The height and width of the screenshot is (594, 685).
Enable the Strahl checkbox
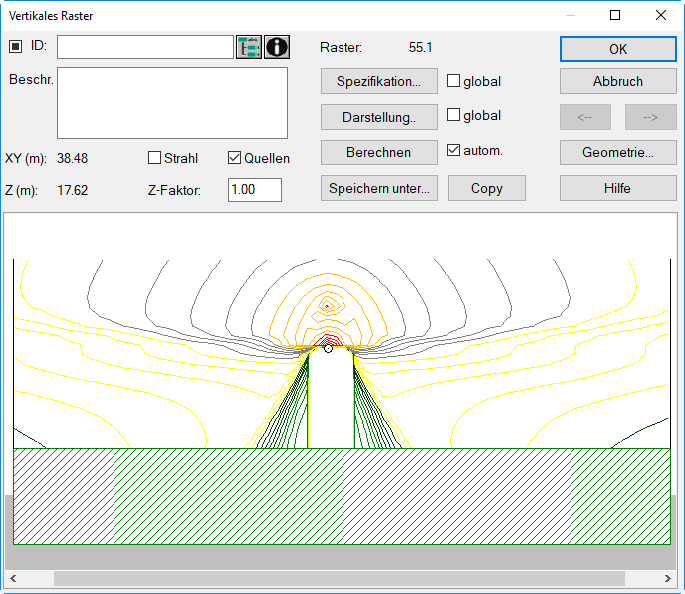click(154, 158)
